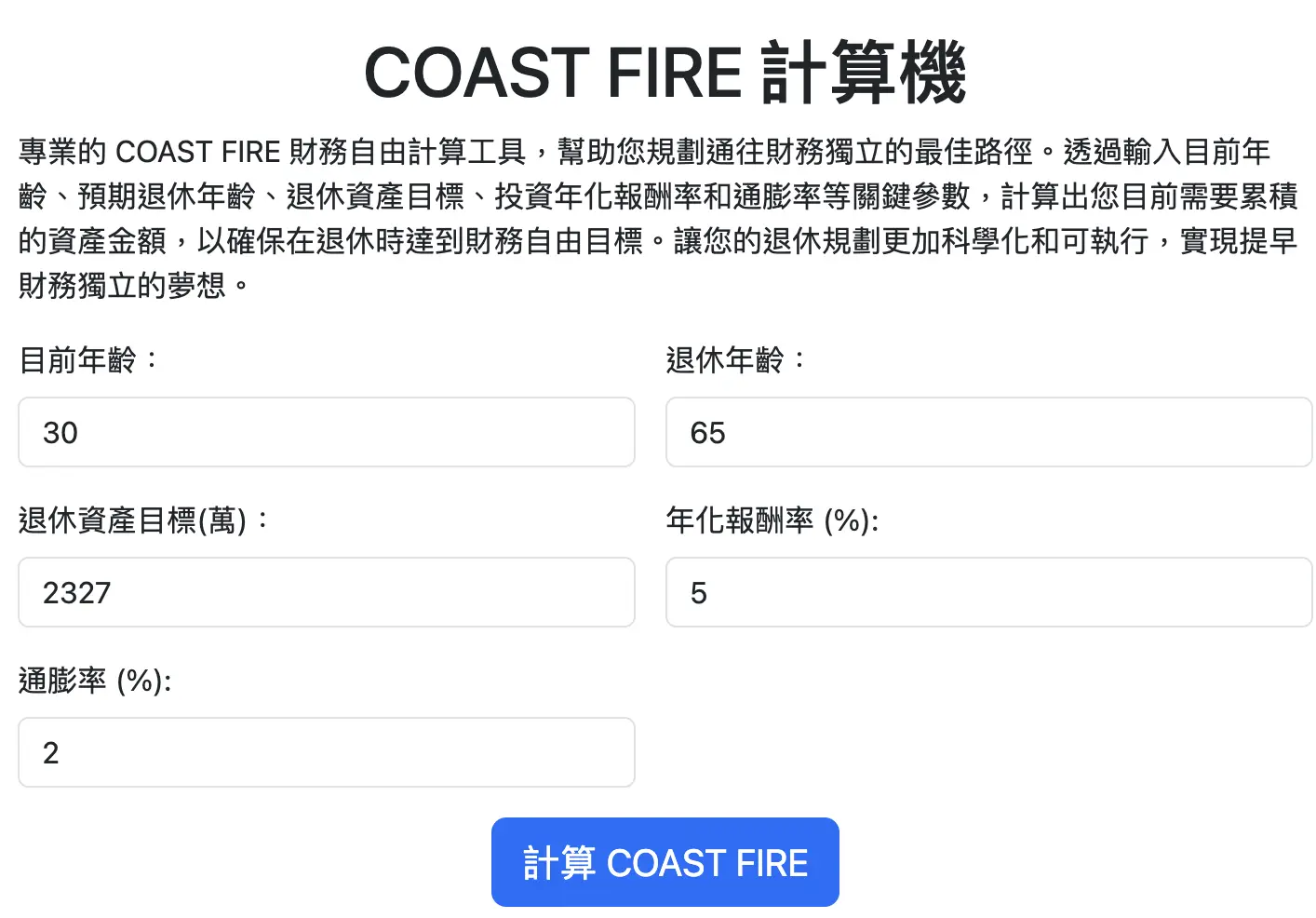Click the 退休年齡 label
The width and height of the screenshot is (1316, 918).
(735, 359)
